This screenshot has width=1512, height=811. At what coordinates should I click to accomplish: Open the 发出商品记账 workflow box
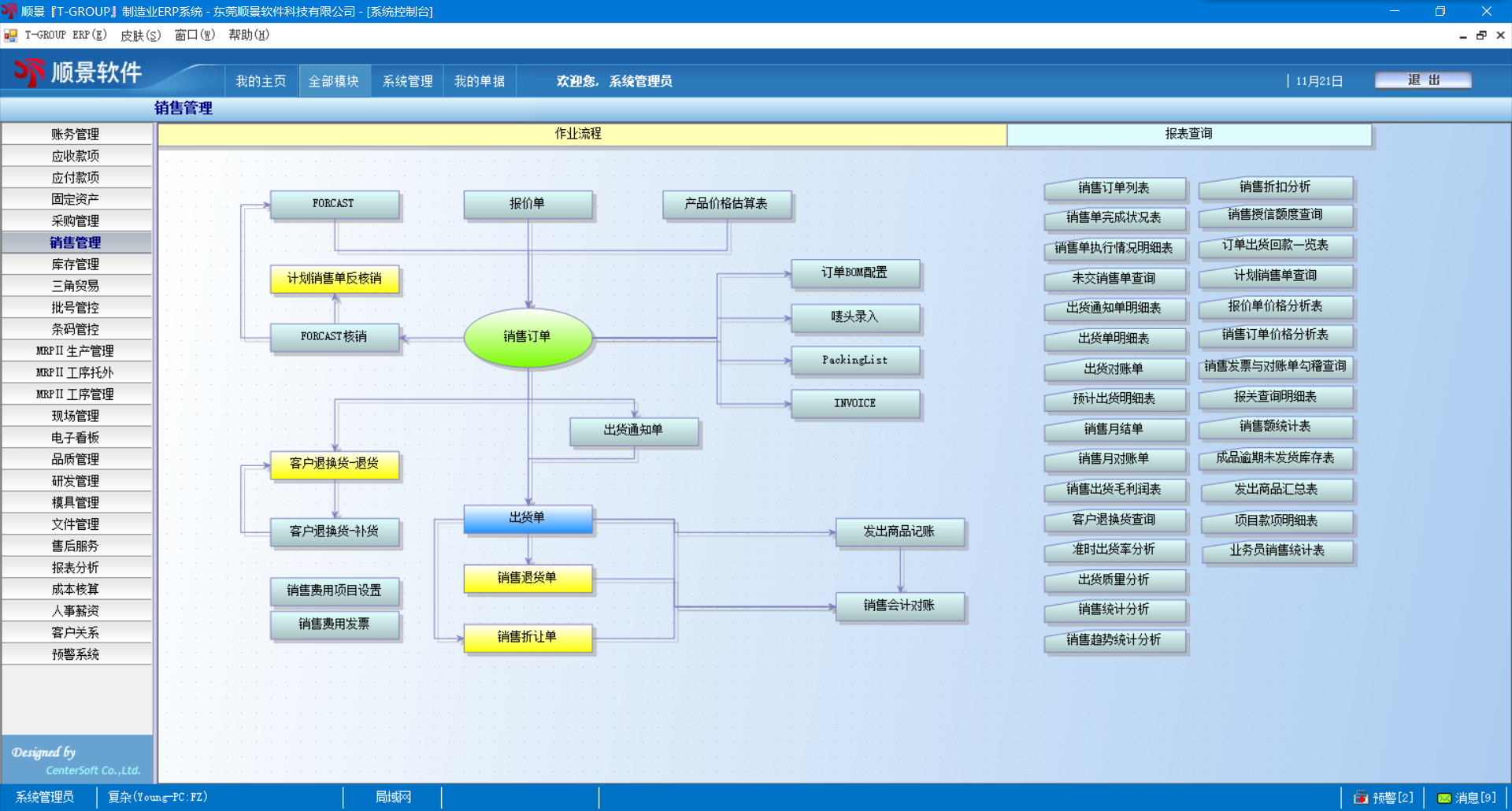click(899, 531)
